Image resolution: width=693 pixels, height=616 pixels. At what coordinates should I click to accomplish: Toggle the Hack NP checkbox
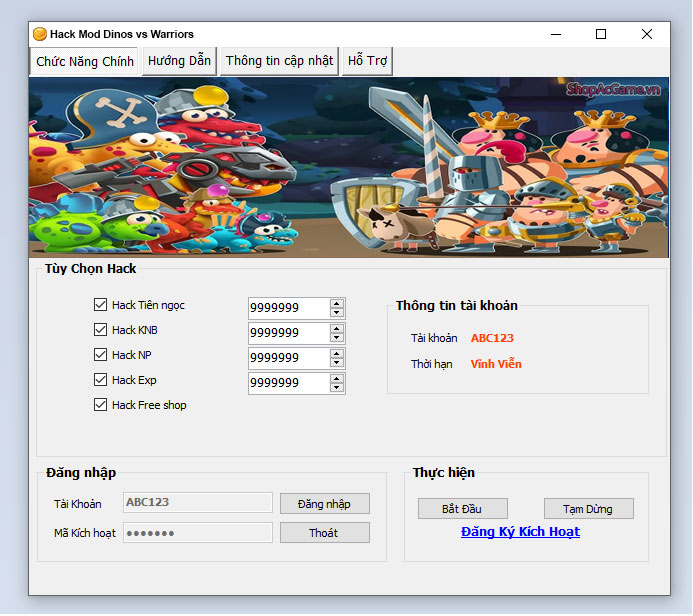[100, 354]
